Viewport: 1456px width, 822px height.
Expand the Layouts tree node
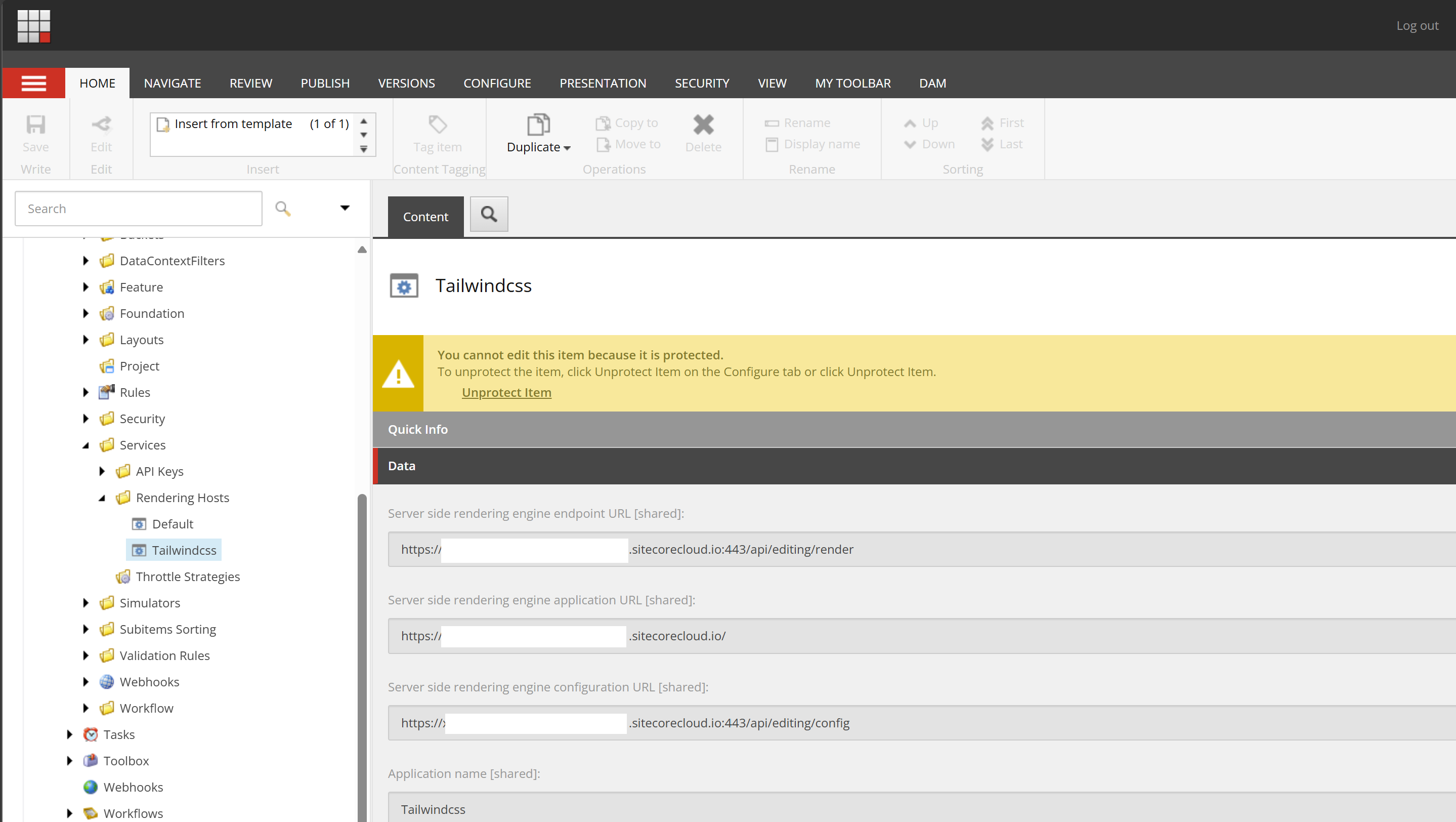(x=86, y=340)
